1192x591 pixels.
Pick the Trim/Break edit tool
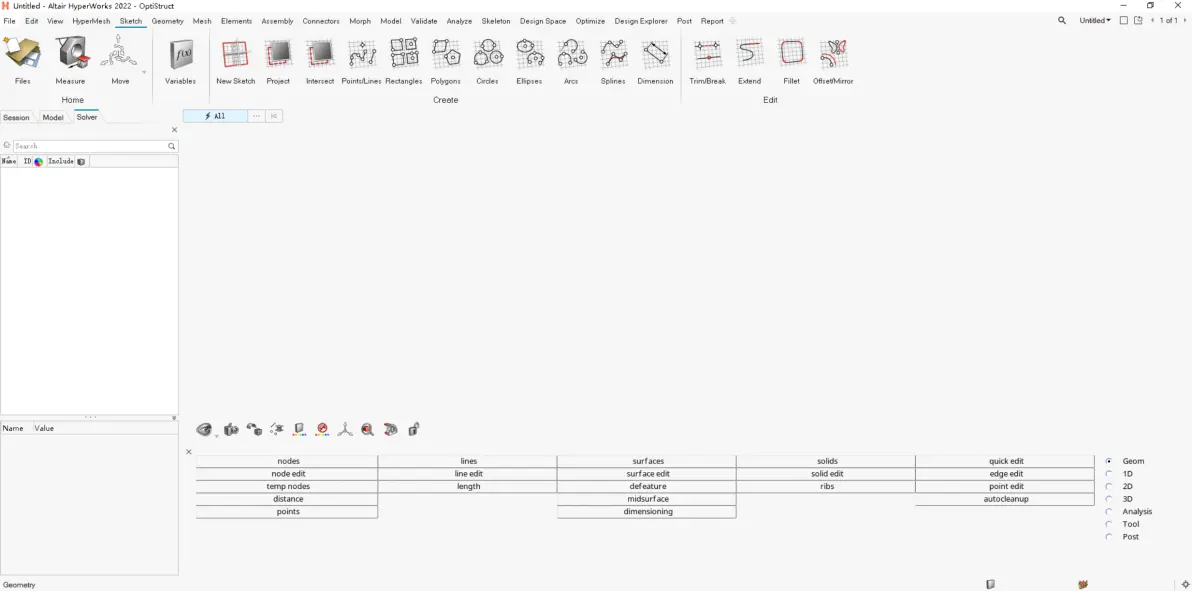click(x=708, y=61)
